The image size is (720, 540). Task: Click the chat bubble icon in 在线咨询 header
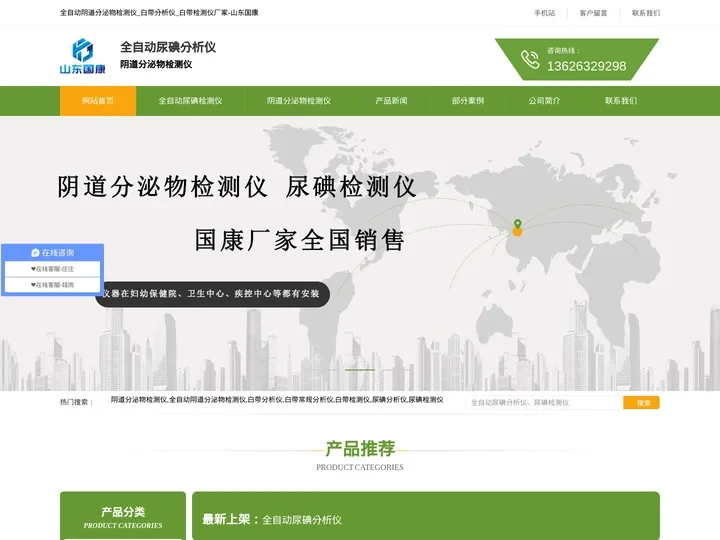[x=35, y=253]
